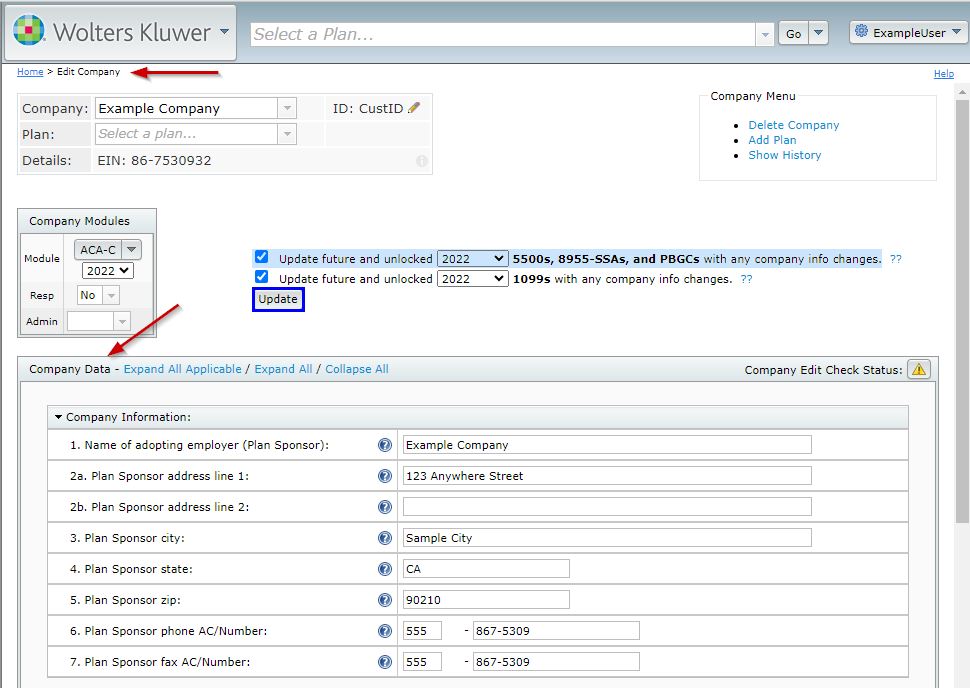970x688 pixels.
Task: Click the fax area code field
Action: (423, 661)
